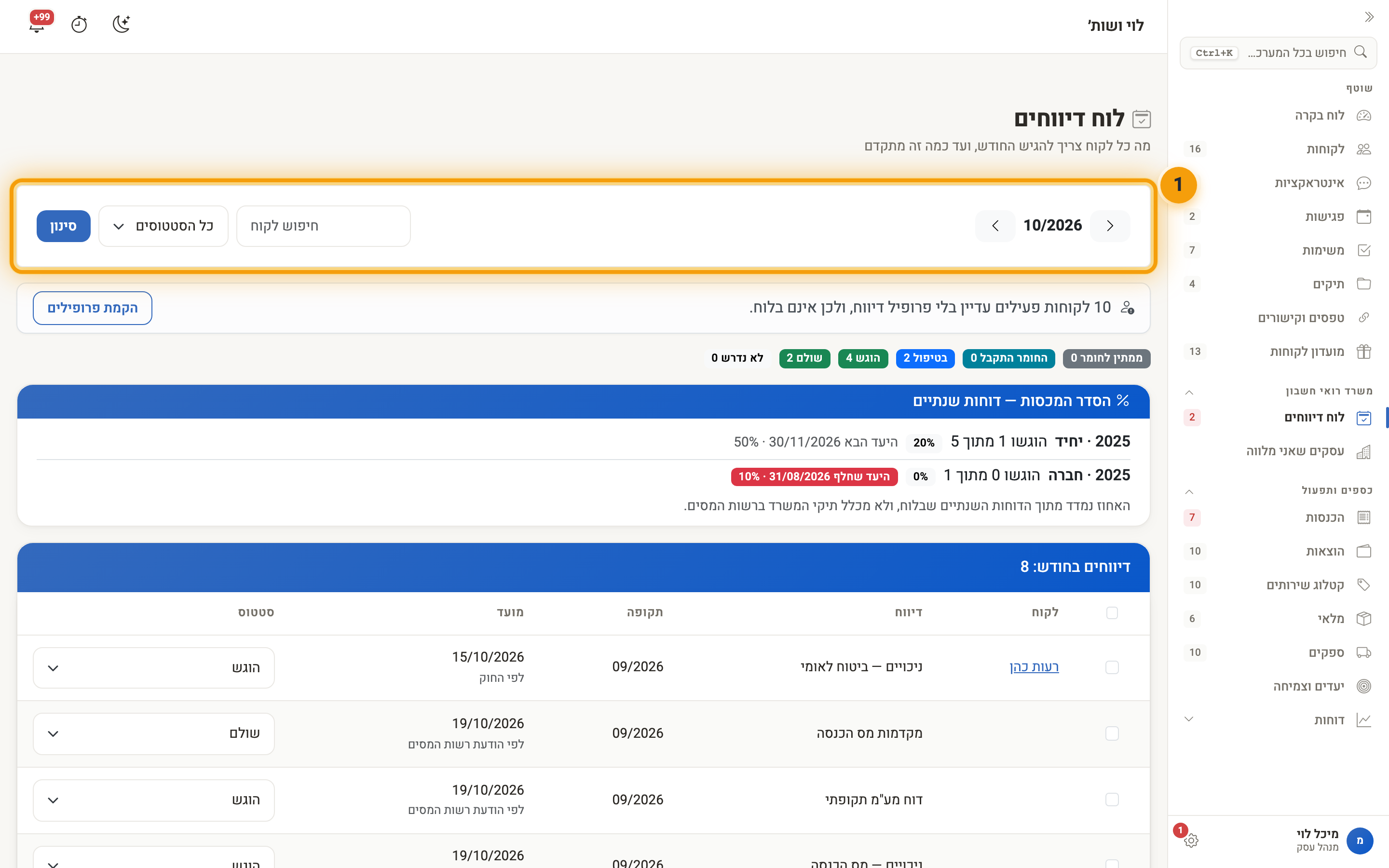This screenshot has height=868, width=1389.
Task: Open the רעות כהן client link
Action: (1034, 666)
